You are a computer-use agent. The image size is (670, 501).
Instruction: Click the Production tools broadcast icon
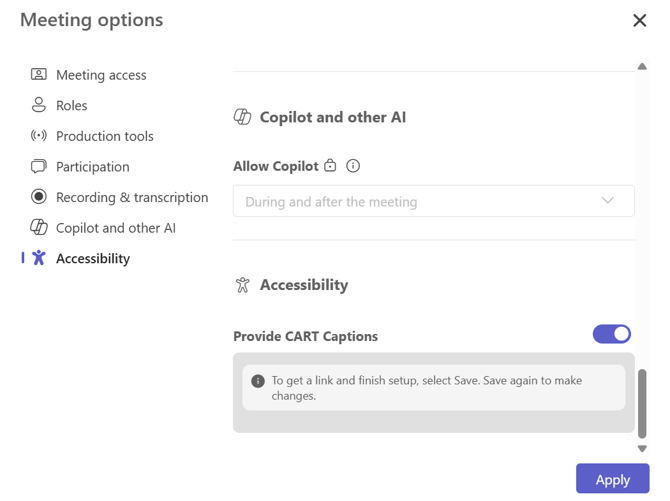pyautogui.click(x=39, y=136)
